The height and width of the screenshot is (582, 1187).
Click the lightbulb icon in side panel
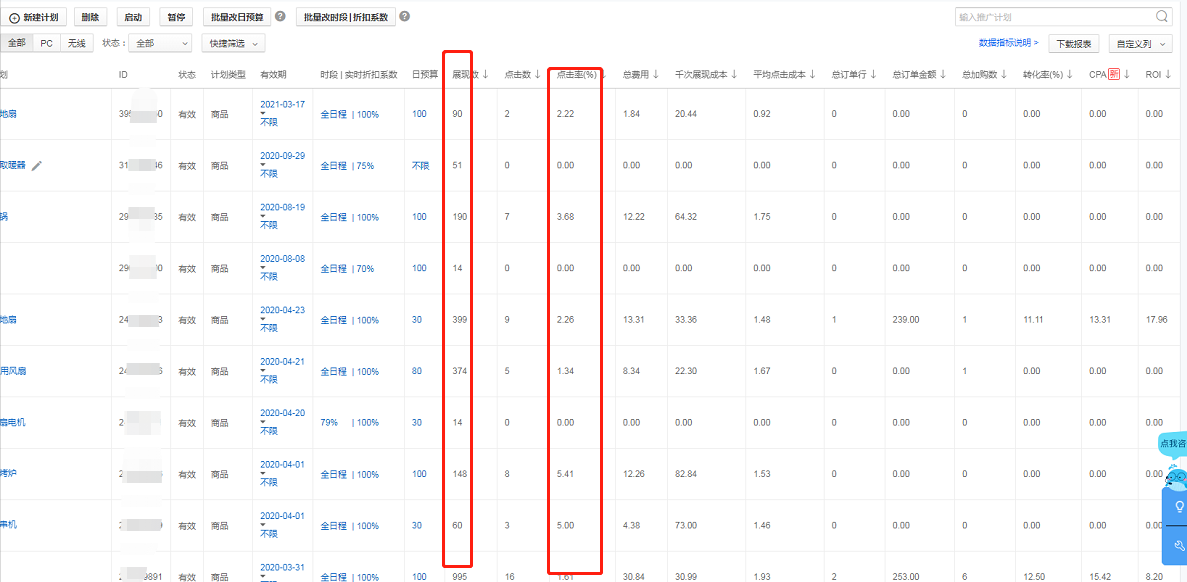pos(1178,506)
